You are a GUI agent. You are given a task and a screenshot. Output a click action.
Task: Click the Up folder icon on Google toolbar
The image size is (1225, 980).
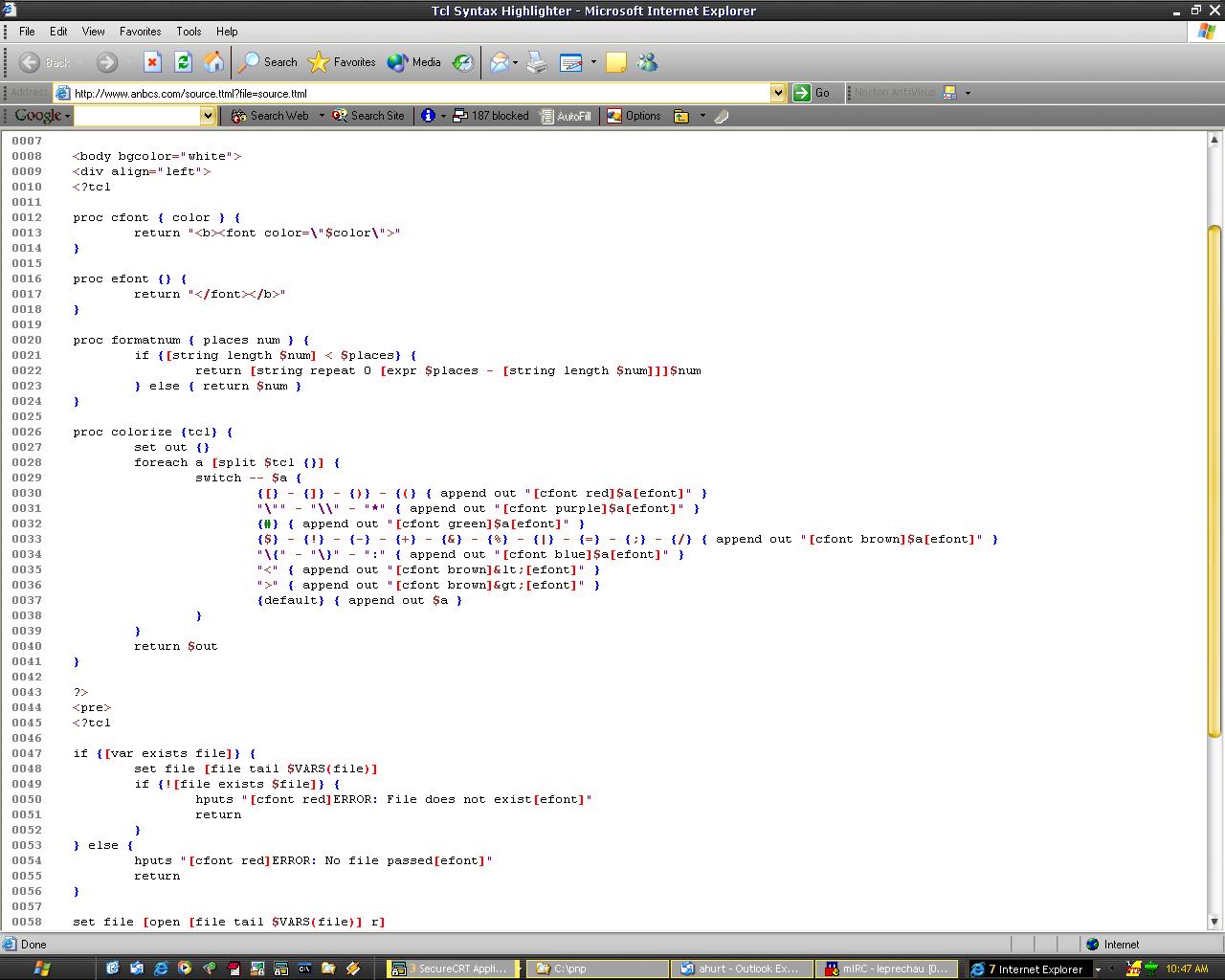pyautogui.click(x=681, y=116)
